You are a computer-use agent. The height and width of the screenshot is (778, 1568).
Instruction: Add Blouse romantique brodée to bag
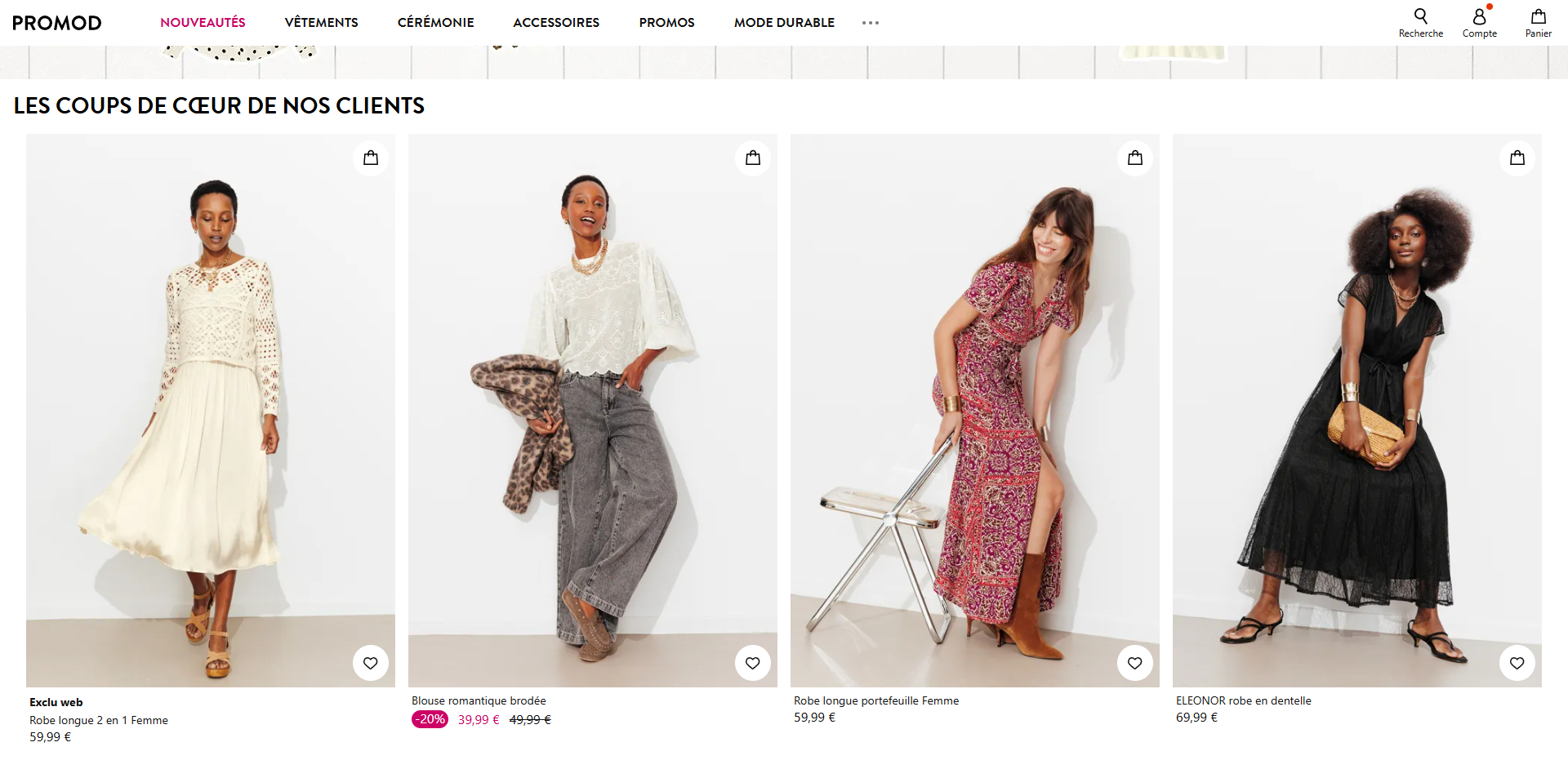pos(753,158)
